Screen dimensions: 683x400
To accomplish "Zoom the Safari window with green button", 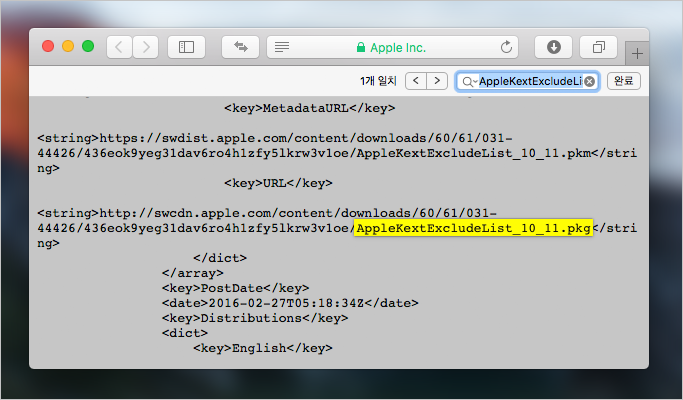I will tap(88, 46).
